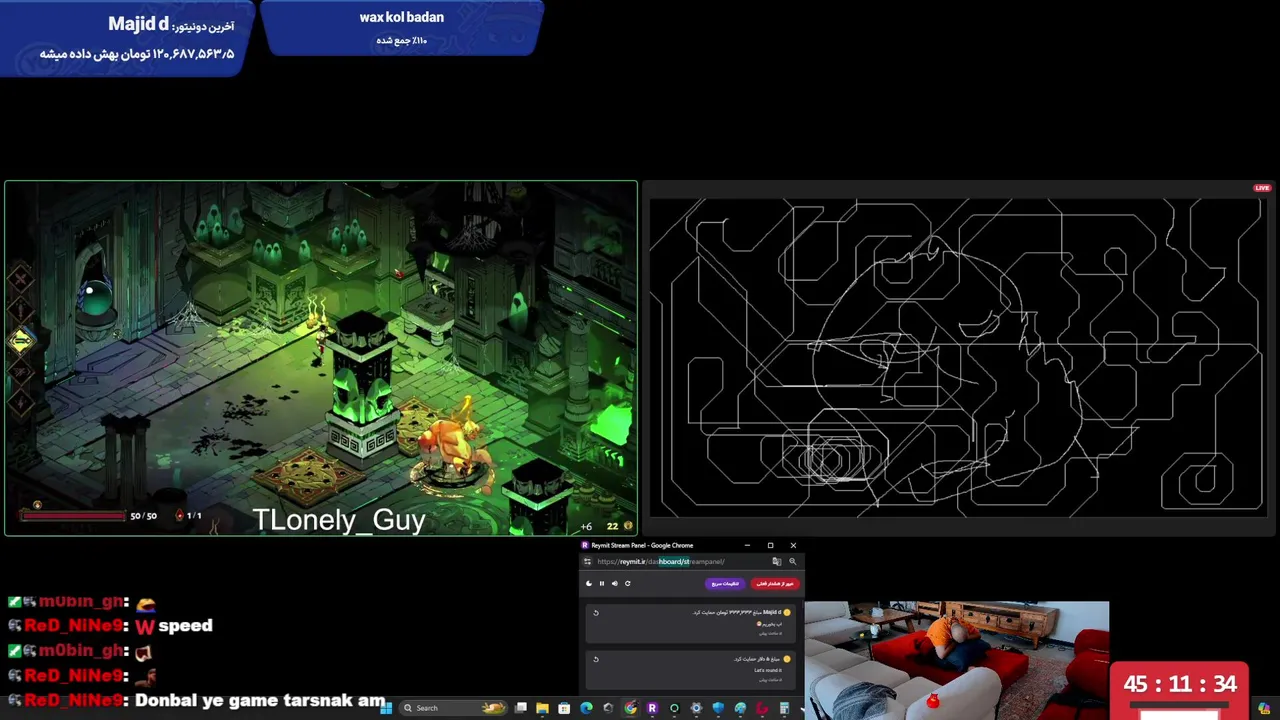
Task: Click the ReD_NiNe9 "W speed" chat message
Action: 110,626
